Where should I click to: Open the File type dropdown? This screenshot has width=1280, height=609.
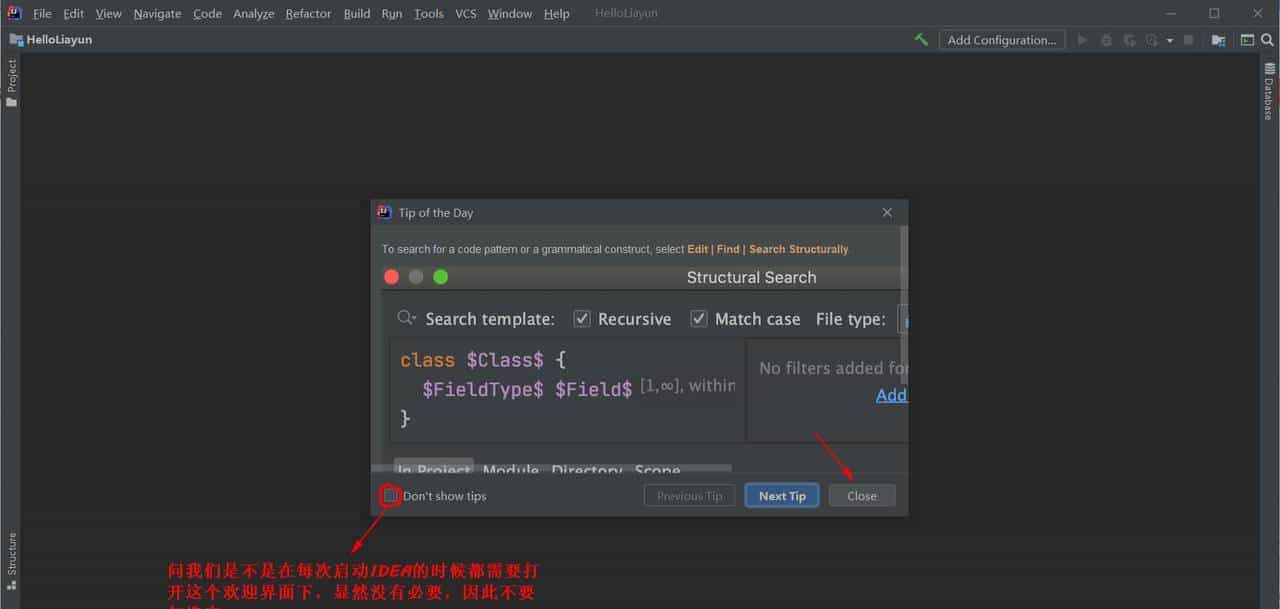pyautogui.click(x=904, y=318)
